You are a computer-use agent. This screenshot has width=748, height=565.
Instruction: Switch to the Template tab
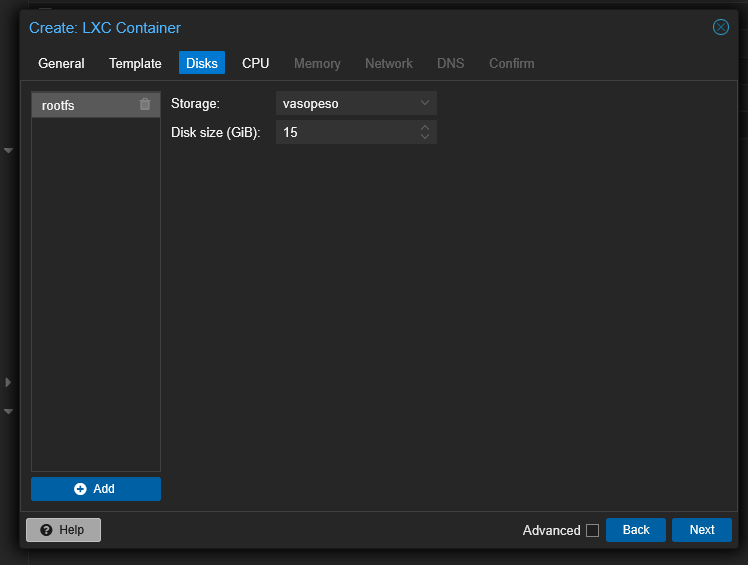coord(135,63)
